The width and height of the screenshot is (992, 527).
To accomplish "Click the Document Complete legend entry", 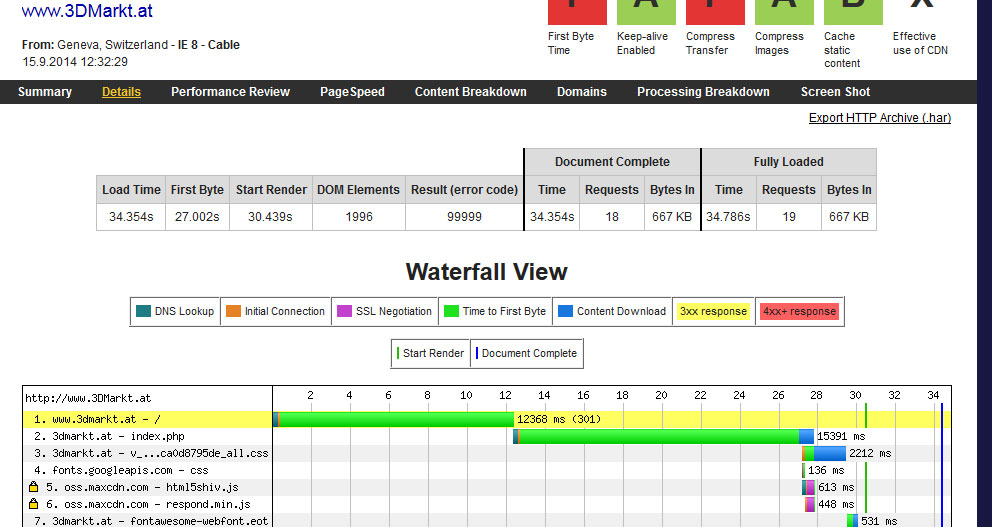I will click(526, 353).
